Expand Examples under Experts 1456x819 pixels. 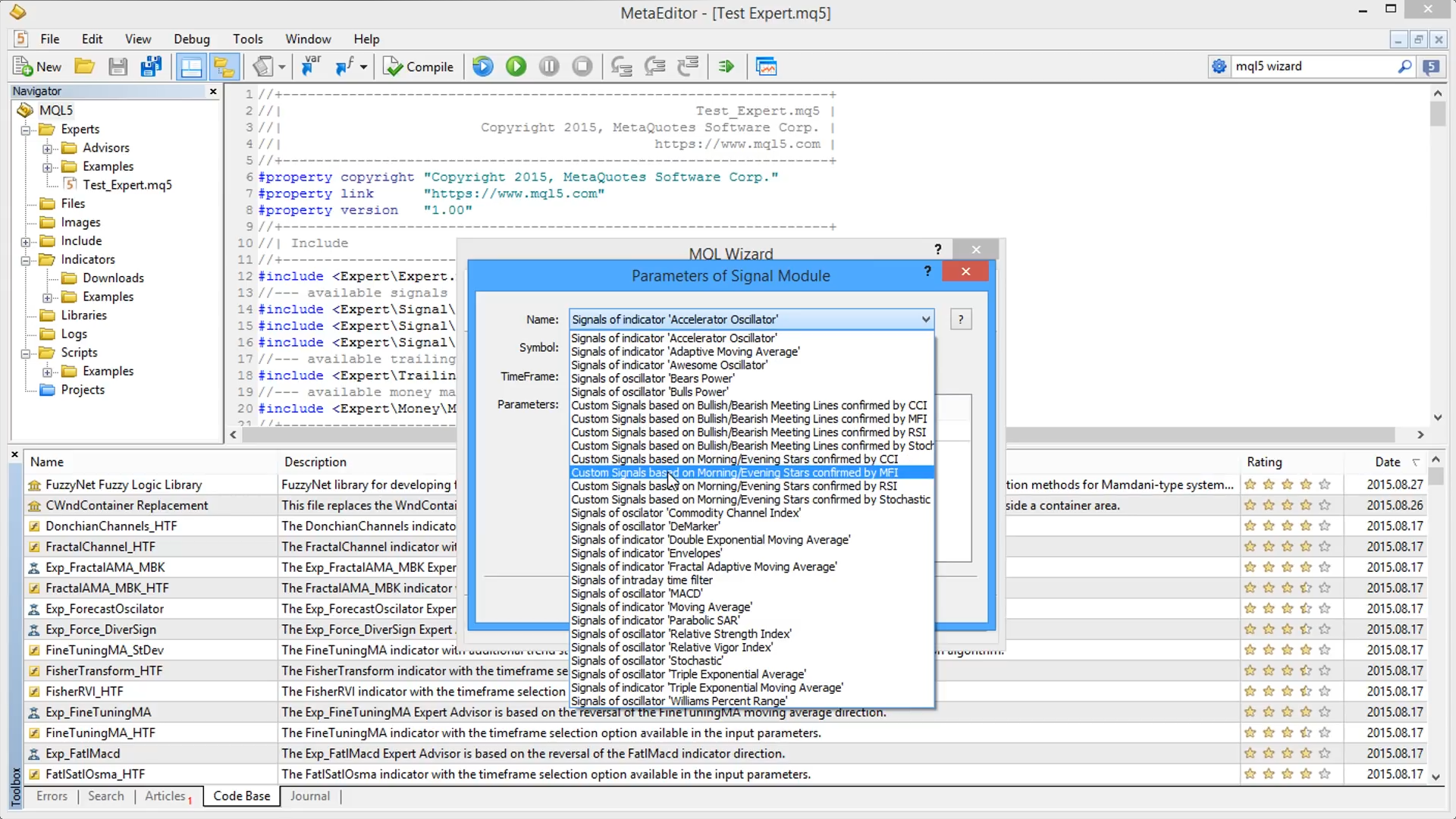click(48, 167)
